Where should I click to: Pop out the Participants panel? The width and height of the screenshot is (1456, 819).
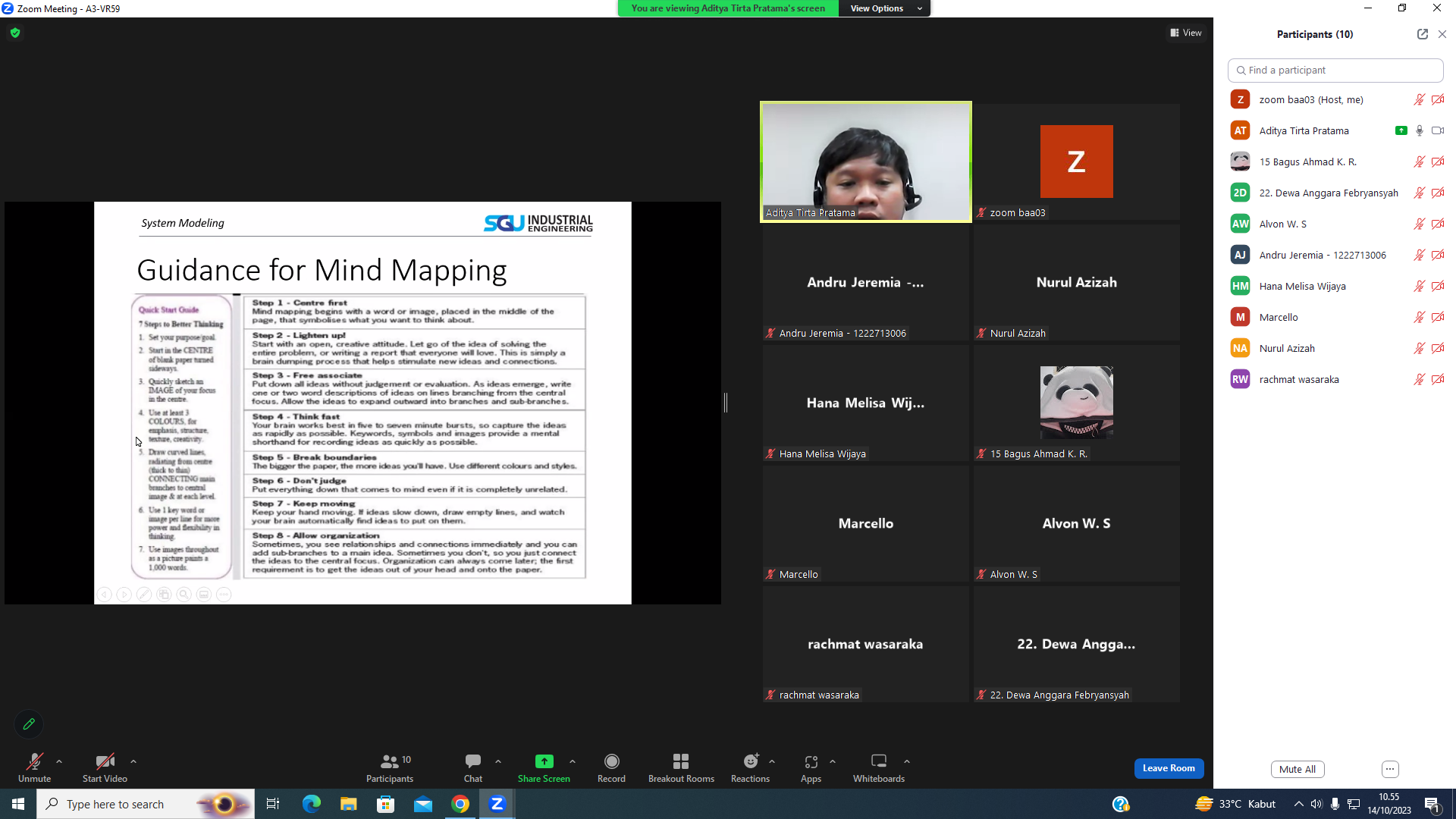click(1423, 34)
